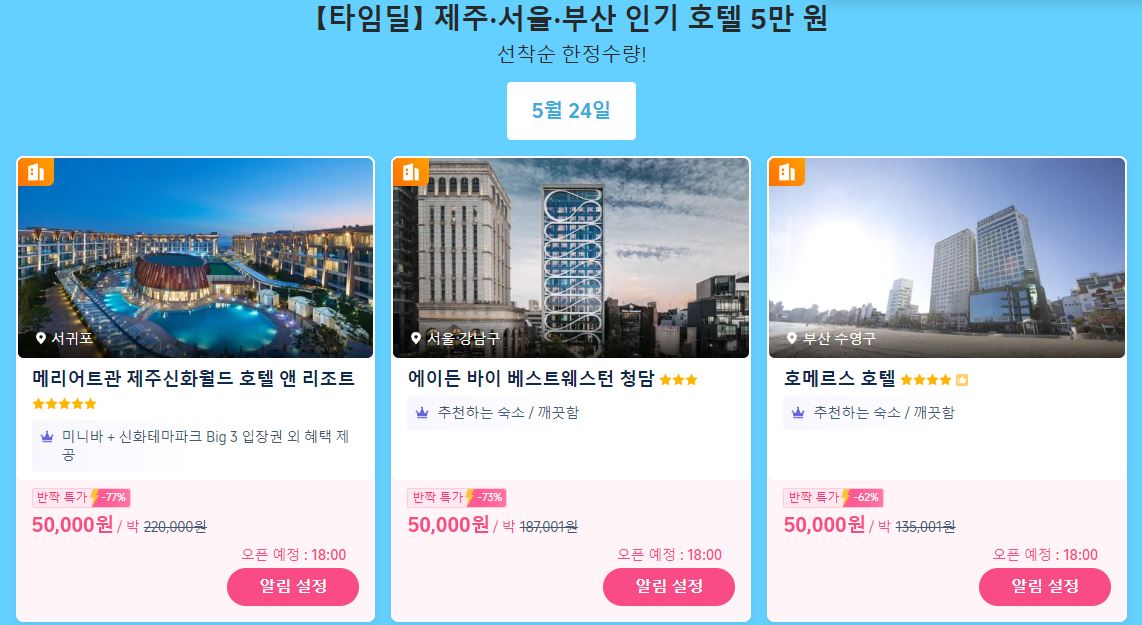Click the hotel badge icon on Jeju Shinhwa World card
This screenshot has height=625, width=1142.
(x=36, y=172)
